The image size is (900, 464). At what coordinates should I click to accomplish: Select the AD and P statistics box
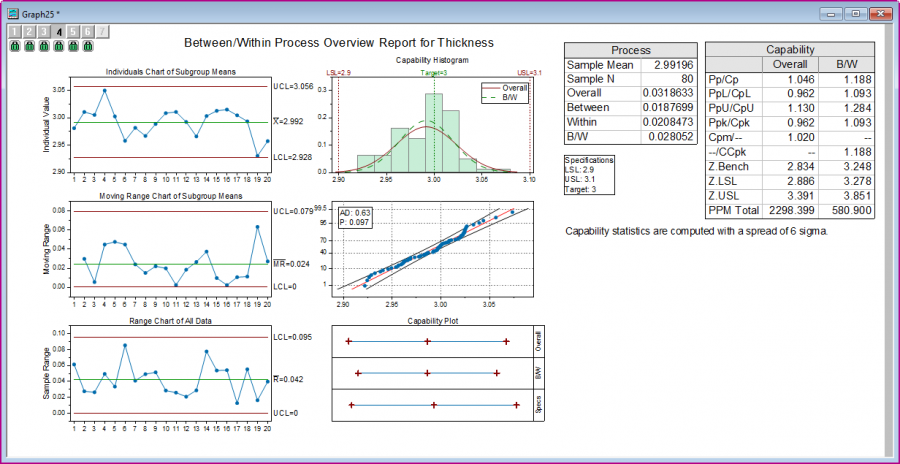355,217
